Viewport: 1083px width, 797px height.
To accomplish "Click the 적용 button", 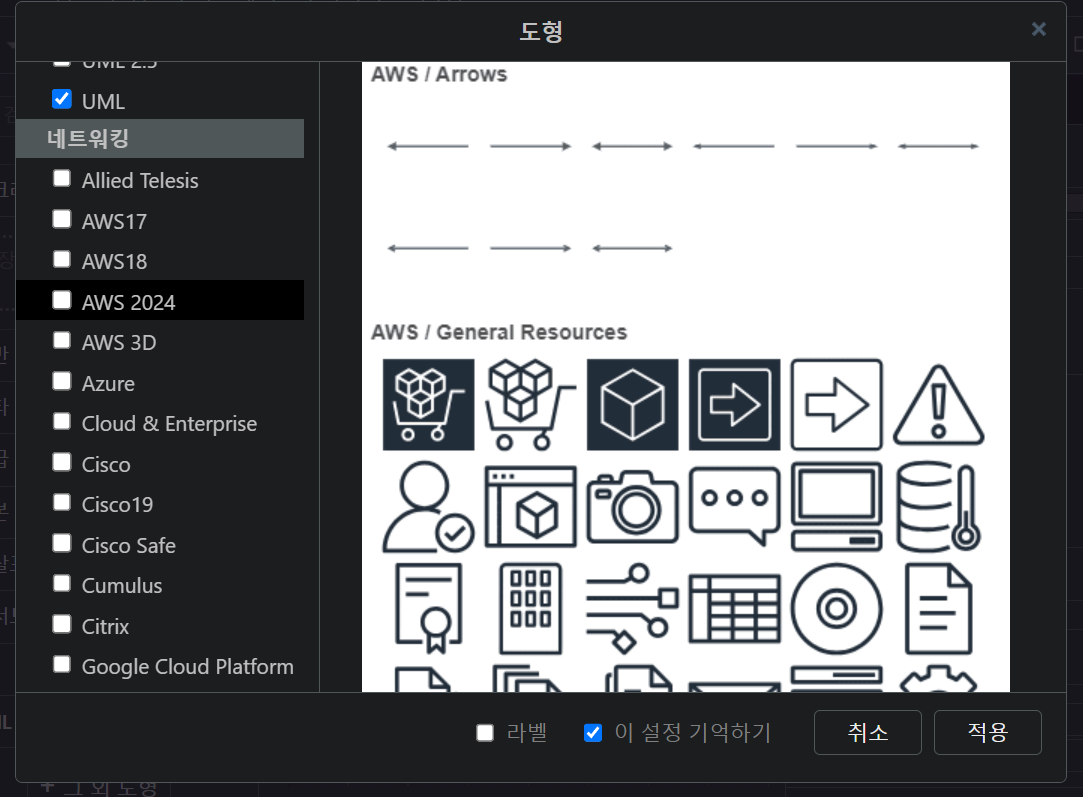I will [x=988, y=732].
